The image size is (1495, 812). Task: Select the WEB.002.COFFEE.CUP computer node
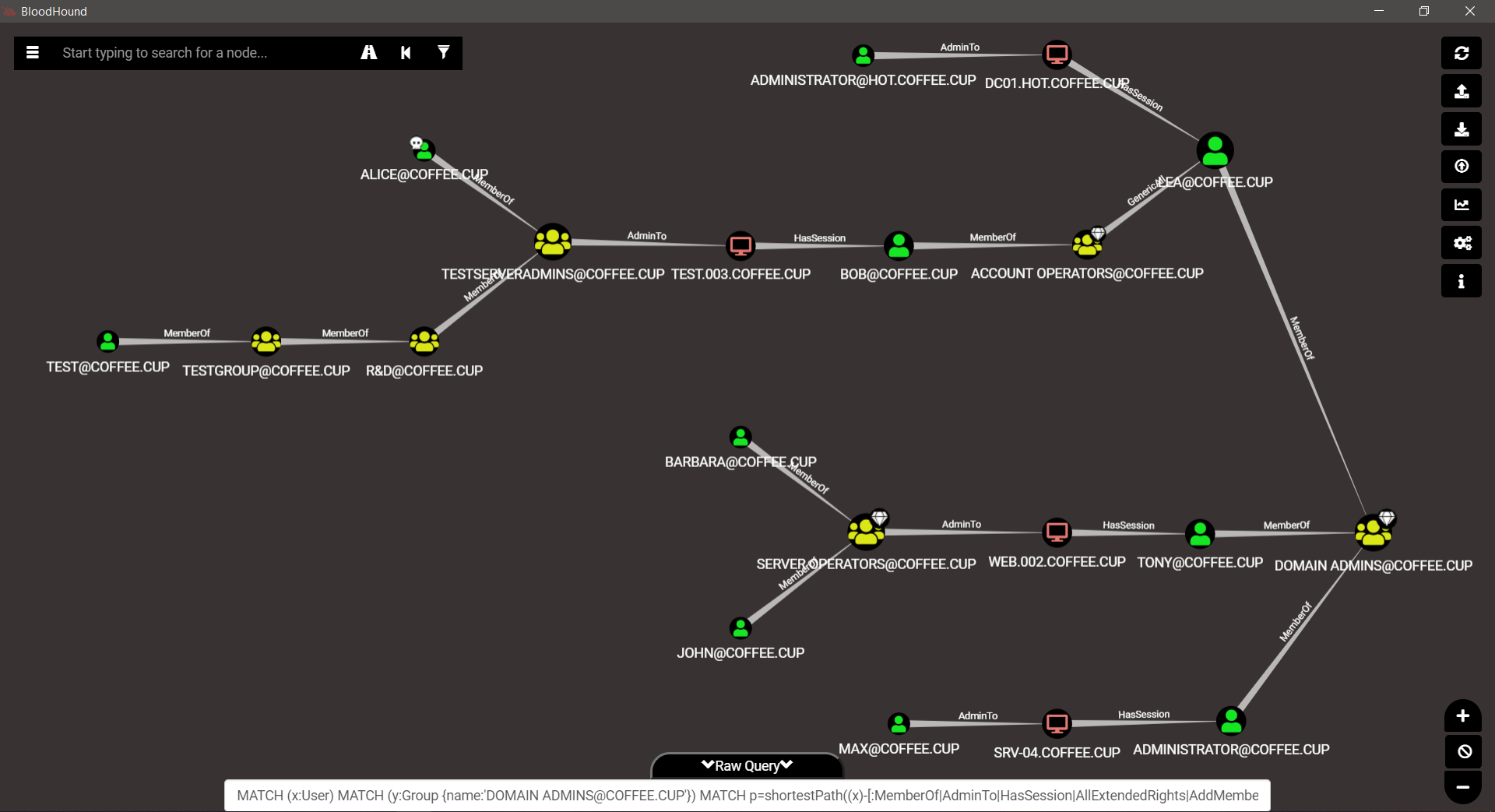pyautogui.click(x=1057, y=533)
